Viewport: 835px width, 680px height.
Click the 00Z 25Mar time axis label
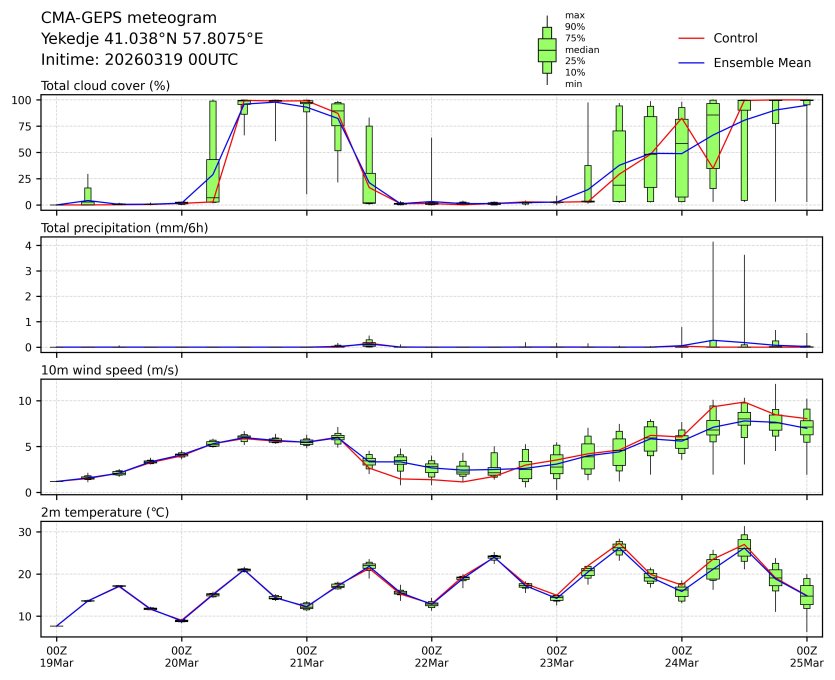click(806, 656)
